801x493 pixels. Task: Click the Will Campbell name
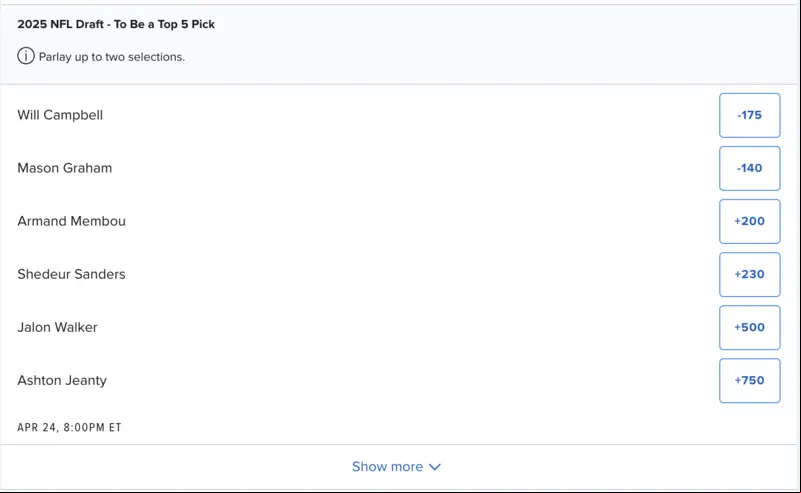click(x=60, y=115)
